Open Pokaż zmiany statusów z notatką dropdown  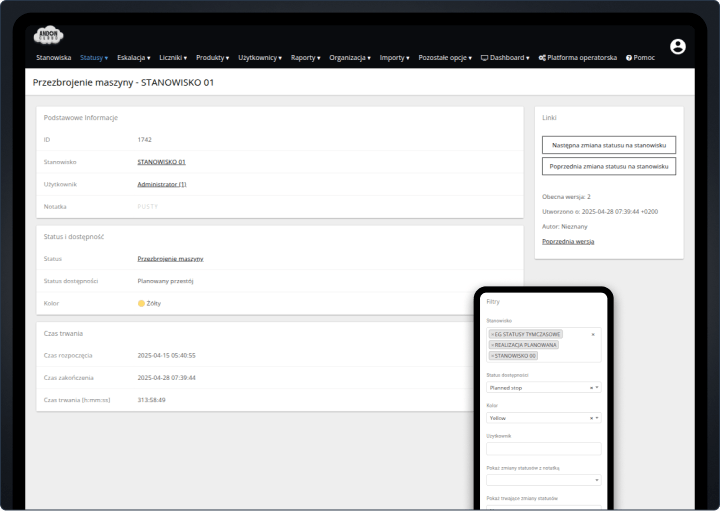pyautogui.click(x=544, y=480)
